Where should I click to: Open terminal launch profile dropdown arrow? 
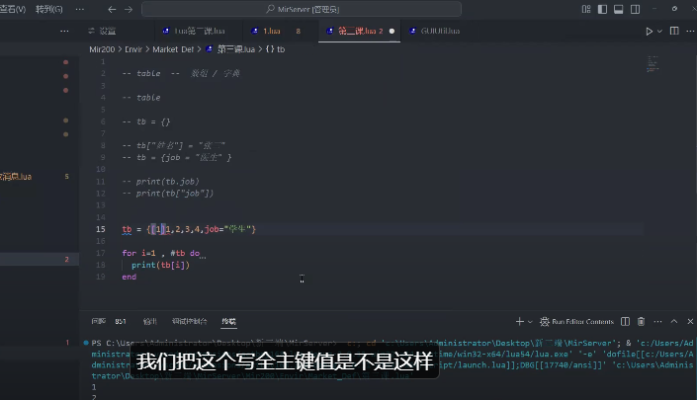pos(530,321)
